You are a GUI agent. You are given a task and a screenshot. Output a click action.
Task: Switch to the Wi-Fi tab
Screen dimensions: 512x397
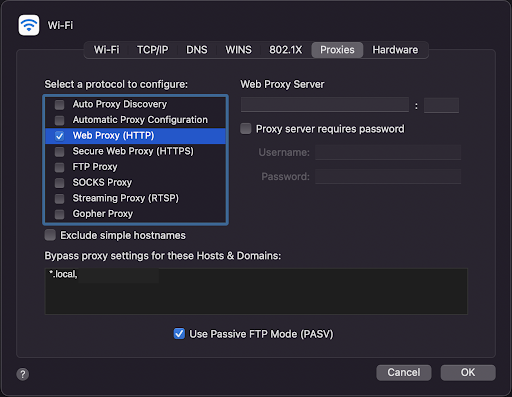106,50
